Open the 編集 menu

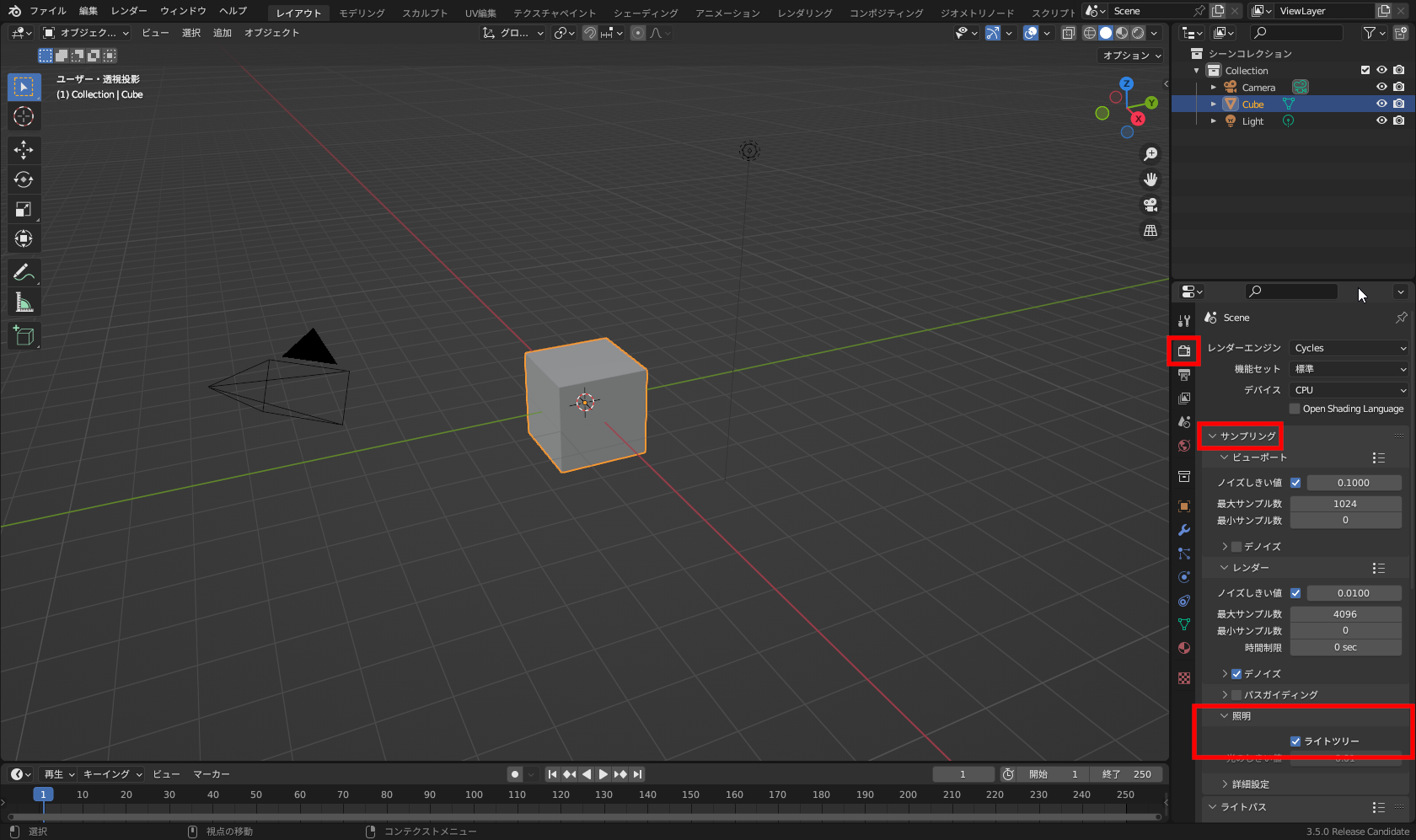[88, 11]
